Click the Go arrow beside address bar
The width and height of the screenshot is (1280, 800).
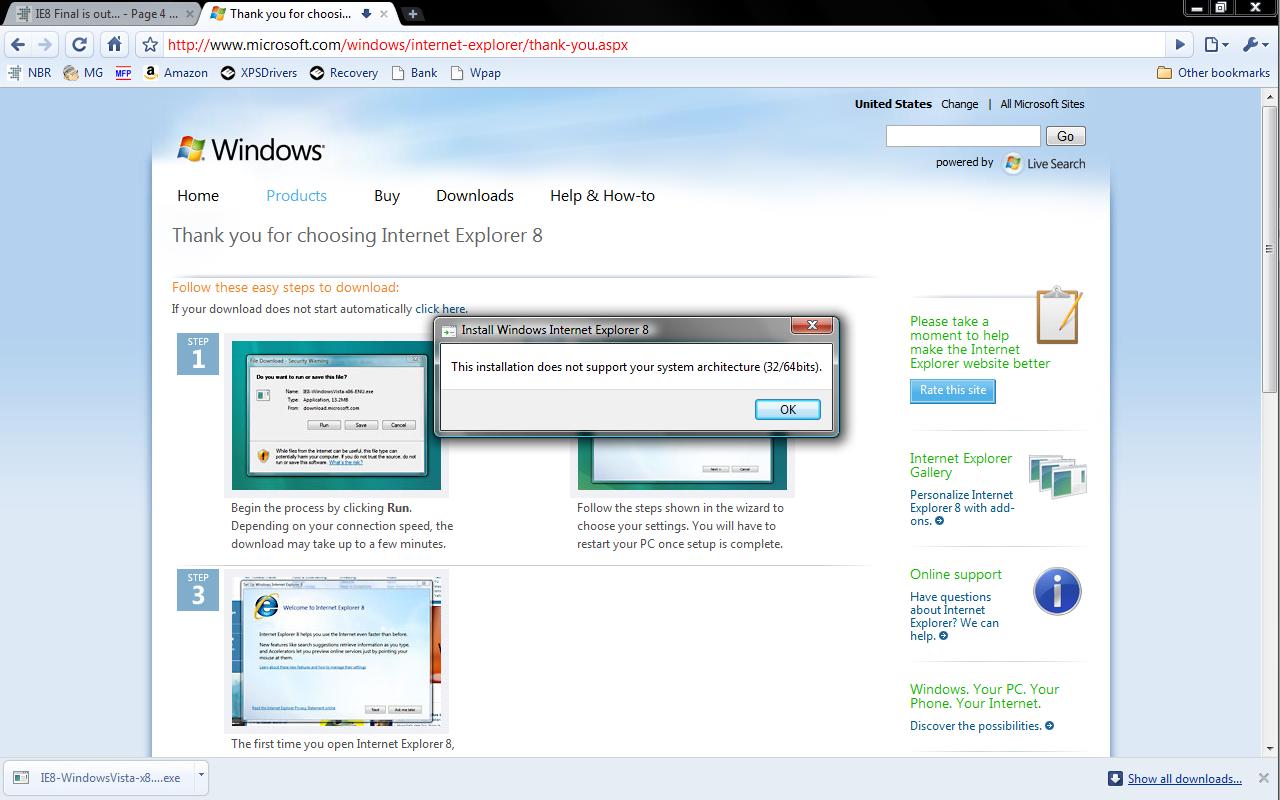pyautogui.click(x=1180, y=44)
